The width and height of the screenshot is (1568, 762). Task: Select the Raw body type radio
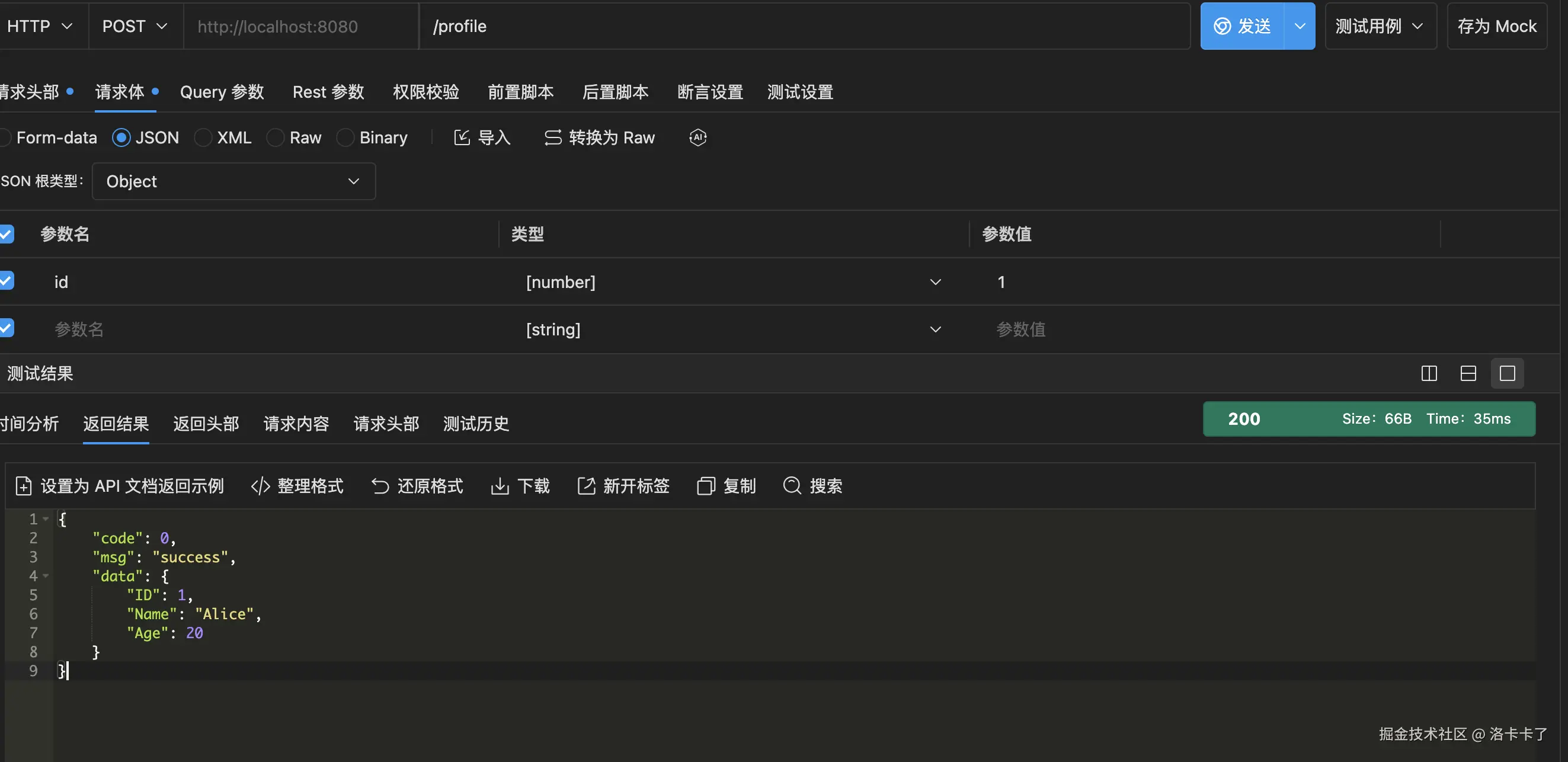[276, 137]
